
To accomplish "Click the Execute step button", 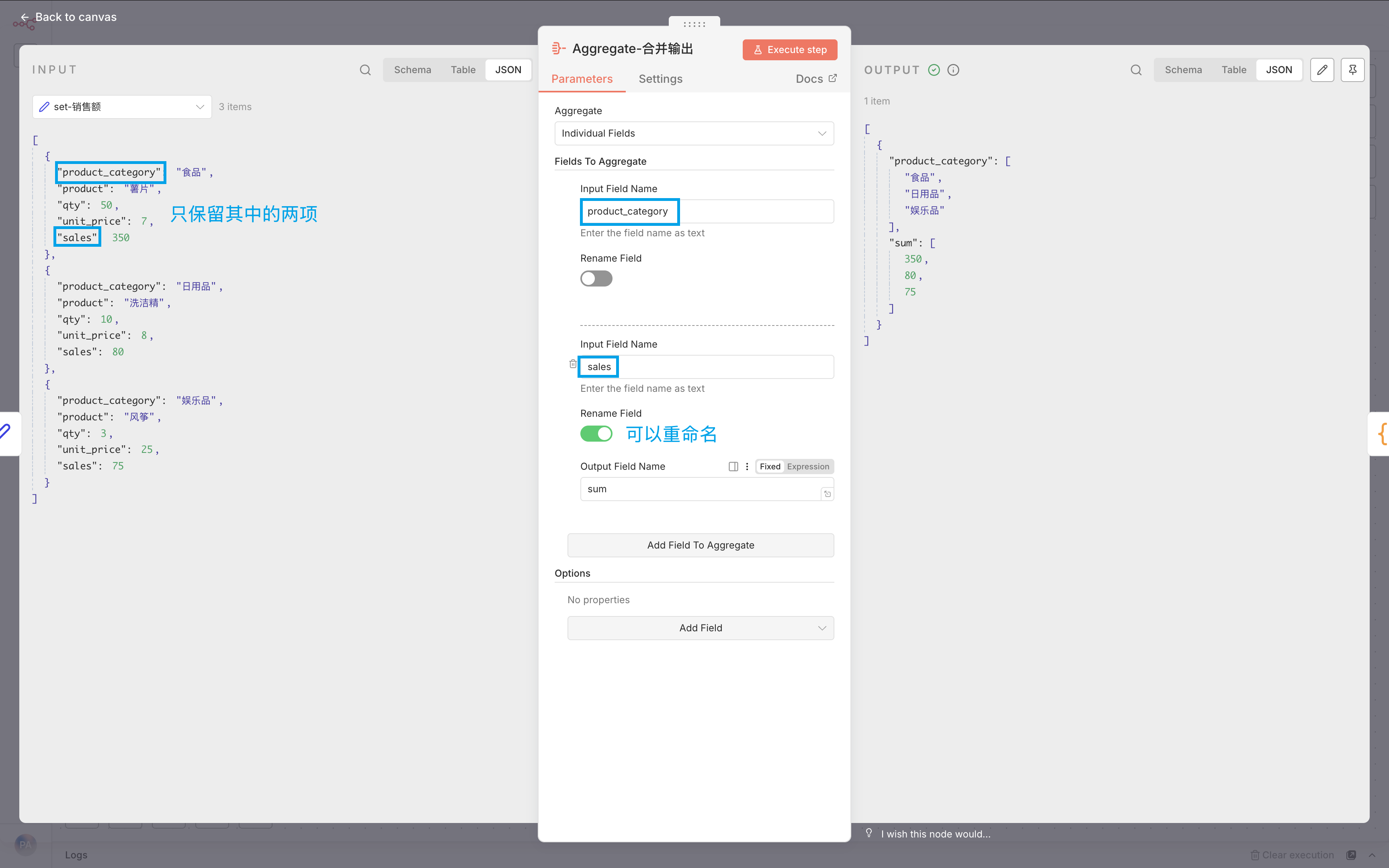I will tap(790, 50).
